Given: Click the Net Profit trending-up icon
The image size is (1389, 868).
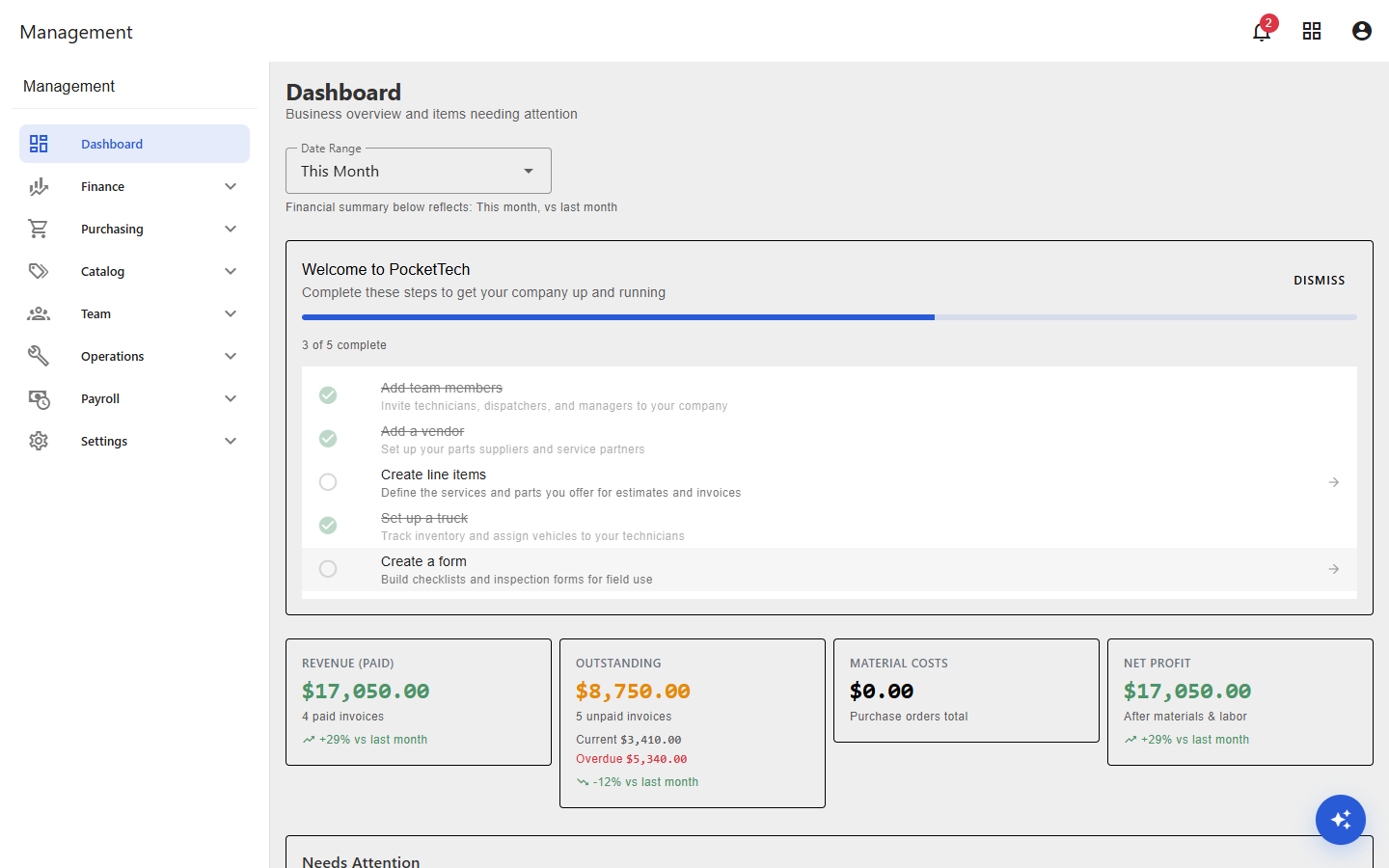Looking at the screenshot, I should pyautogui.click(x=1130, y=740).
